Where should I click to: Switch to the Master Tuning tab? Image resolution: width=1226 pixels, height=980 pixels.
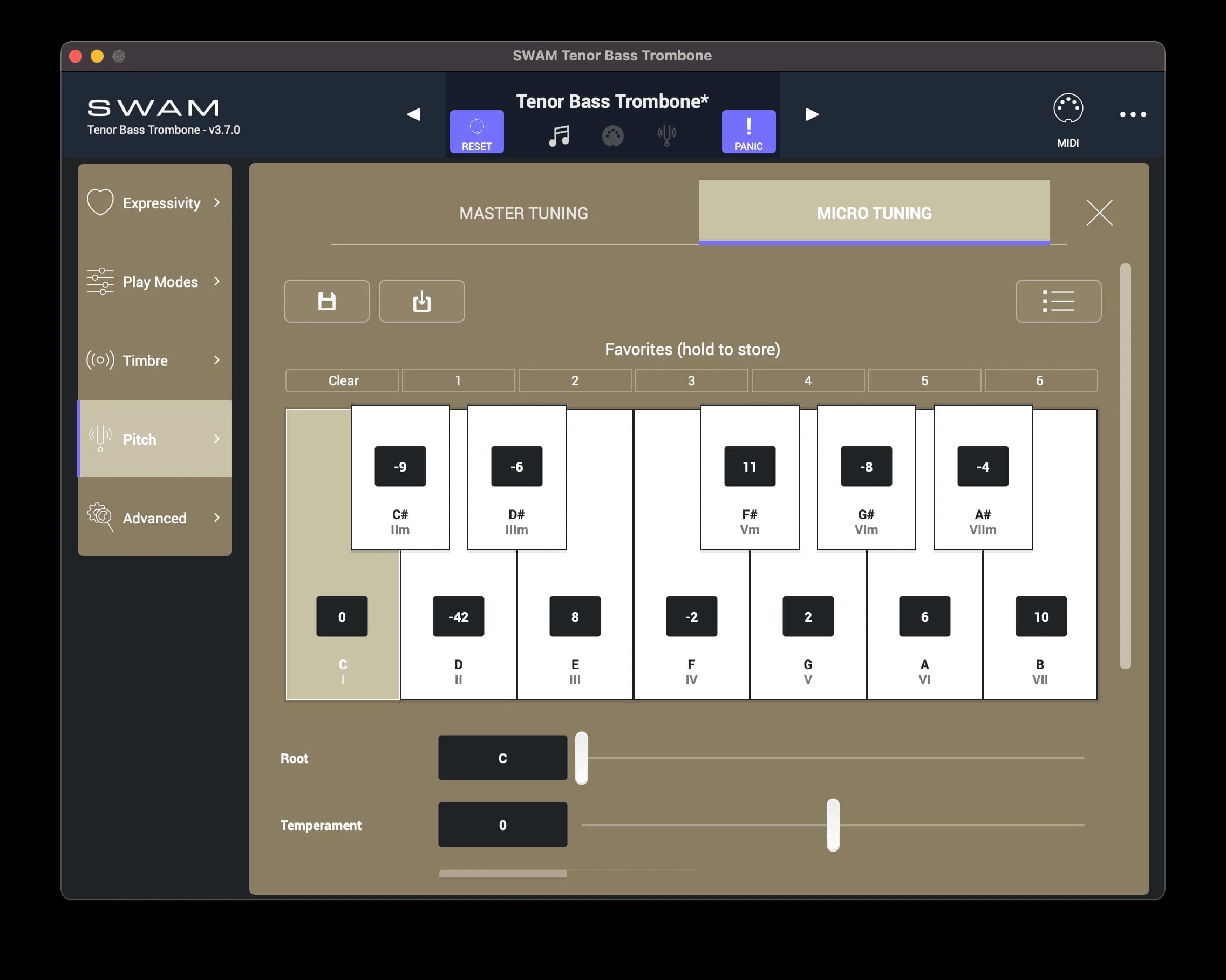[523, 213]
